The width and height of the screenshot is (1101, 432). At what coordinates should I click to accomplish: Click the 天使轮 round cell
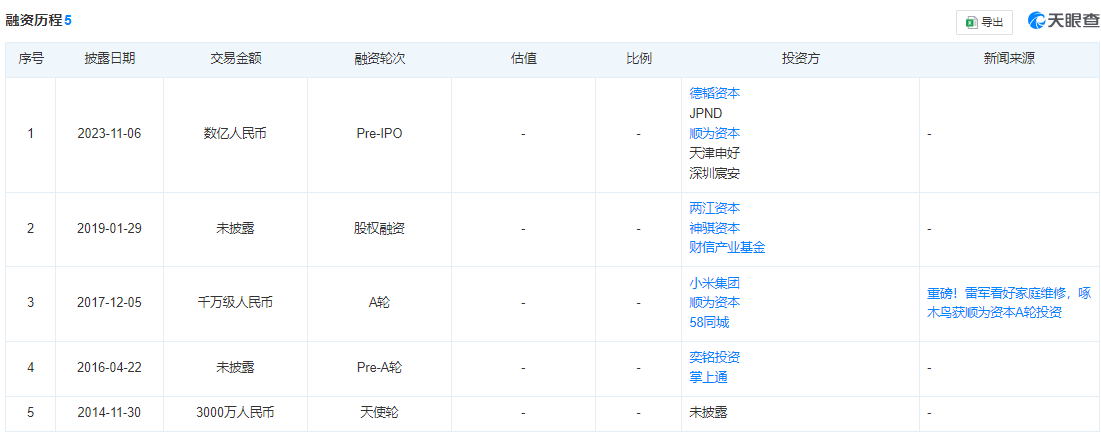[379, 412]
